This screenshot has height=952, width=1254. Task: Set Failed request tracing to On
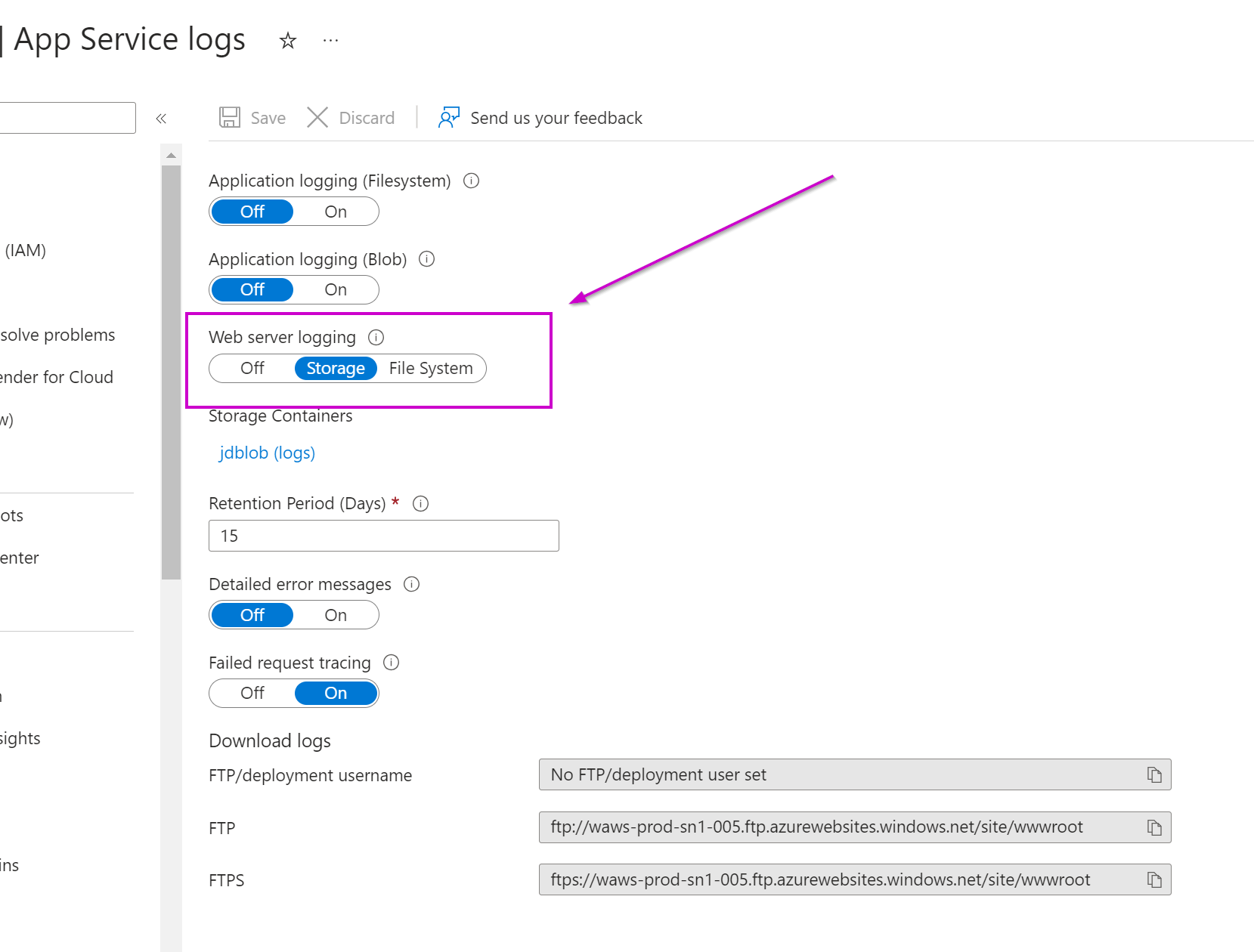pyautogui.click(x=336, y=693)
